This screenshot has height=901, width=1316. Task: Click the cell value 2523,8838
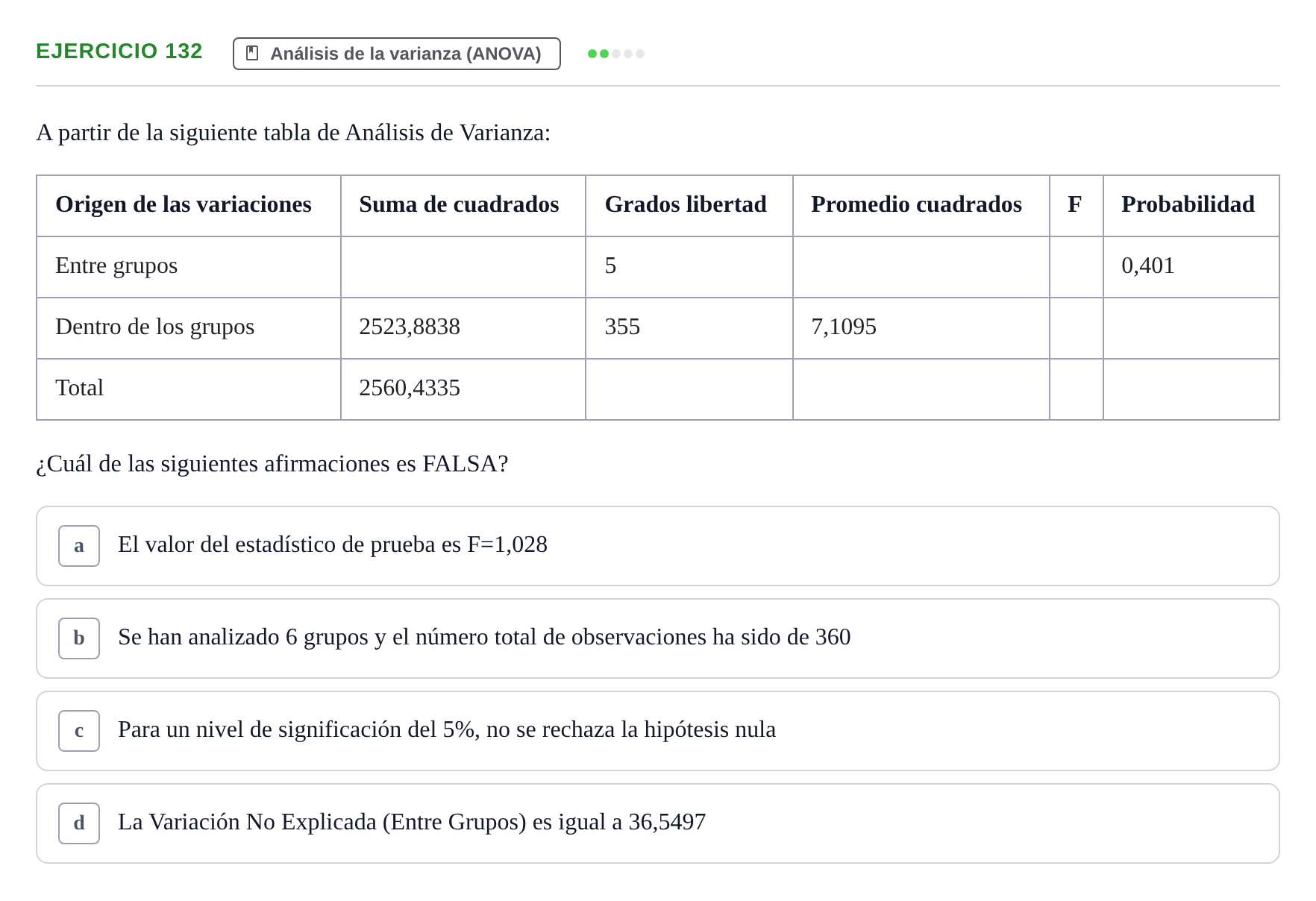[410, 327]
